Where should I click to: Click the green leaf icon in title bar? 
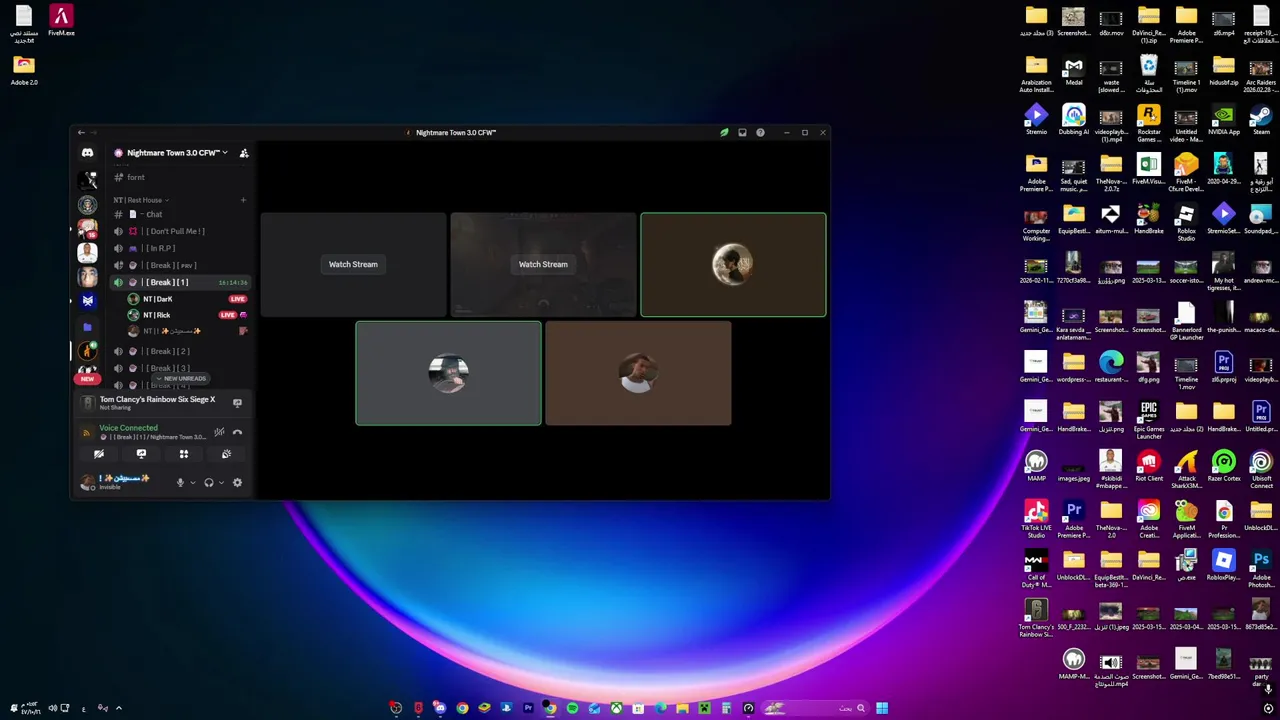click(x=724, y=132)
